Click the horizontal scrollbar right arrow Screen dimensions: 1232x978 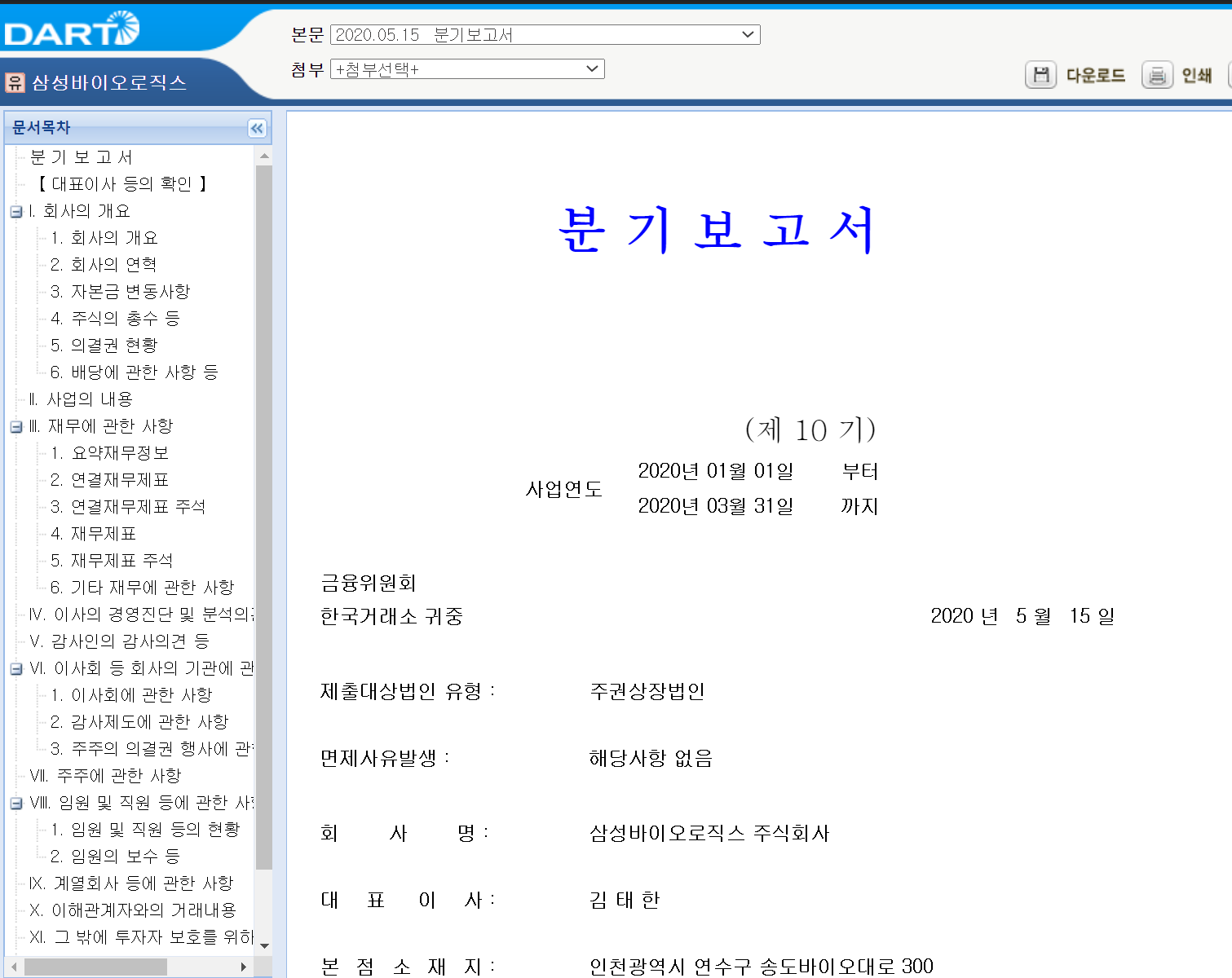point(244,967)
